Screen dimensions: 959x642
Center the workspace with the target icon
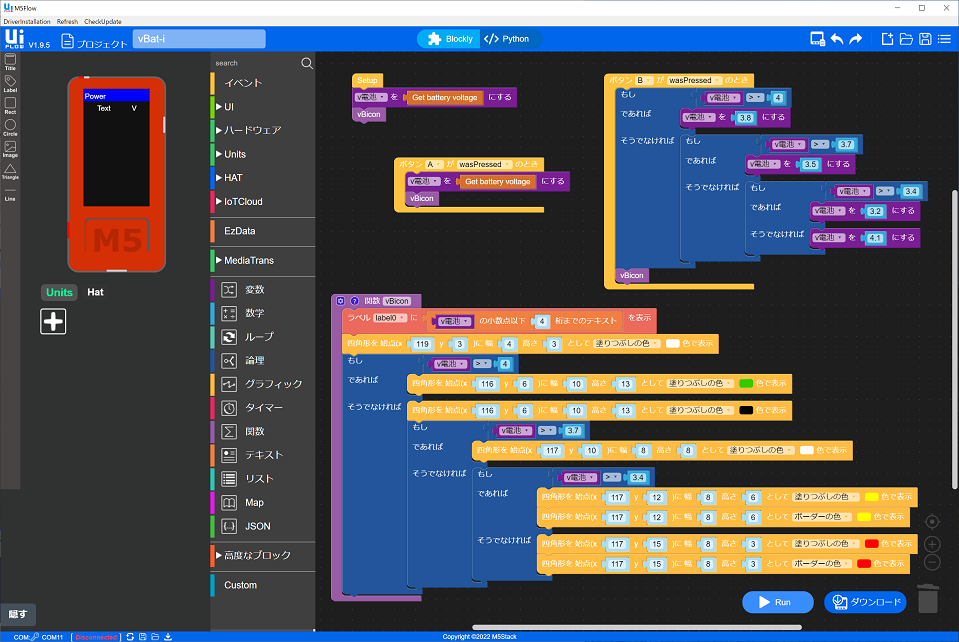(x=931, y=522)
